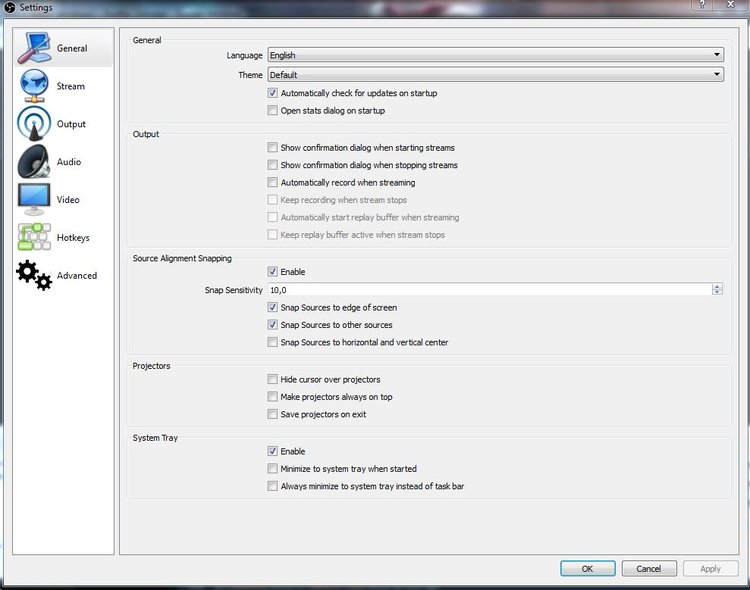
Task: Check Always minimize to system tray option
Action: pos(273,486)
